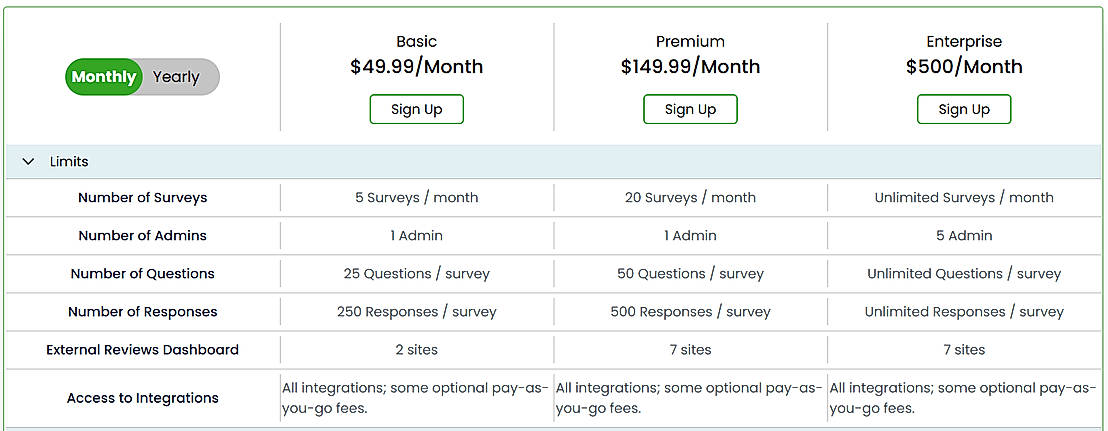Click the $49.99/Month Basic price
Viewport: 1108px width, 431px height.
416,67
